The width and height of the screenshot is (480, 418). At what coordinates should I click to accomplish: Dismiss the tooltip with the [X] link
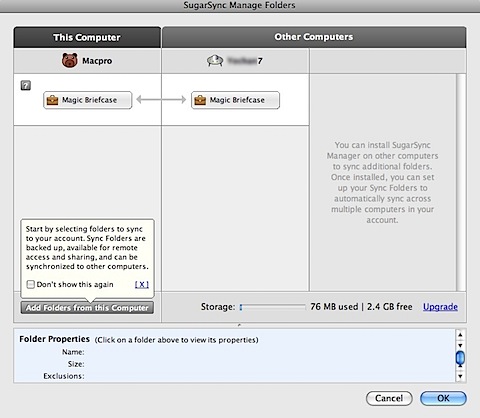click(x=142, y=284)
